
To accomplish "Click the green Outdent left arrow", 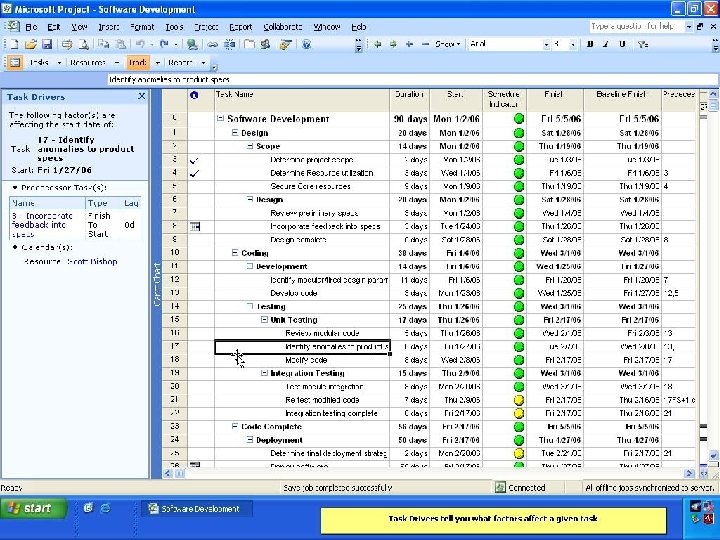I will point(377,44).
